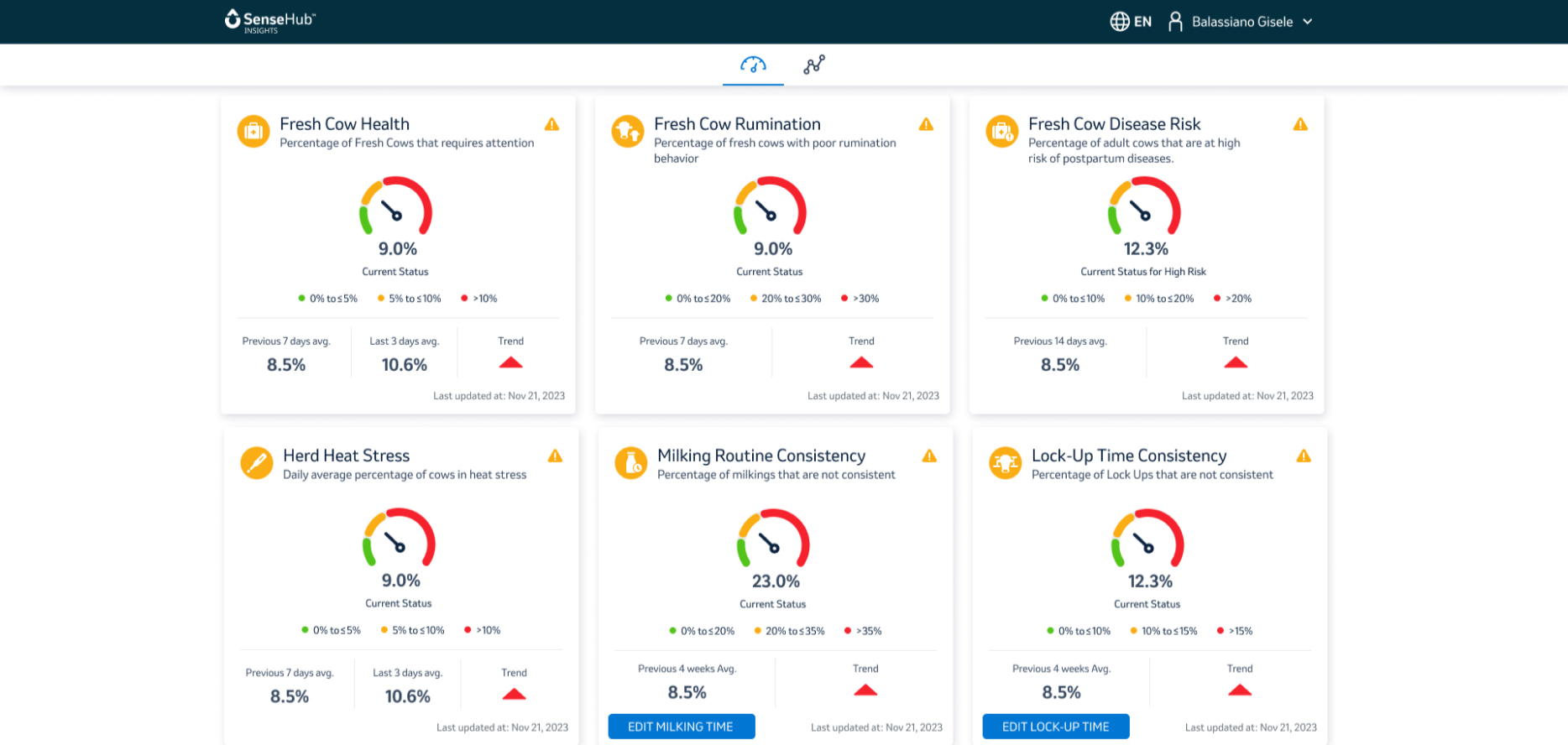Switch to the trend graph tab
The width and height of the screenshot is (1568, 745).
(813, 65)
